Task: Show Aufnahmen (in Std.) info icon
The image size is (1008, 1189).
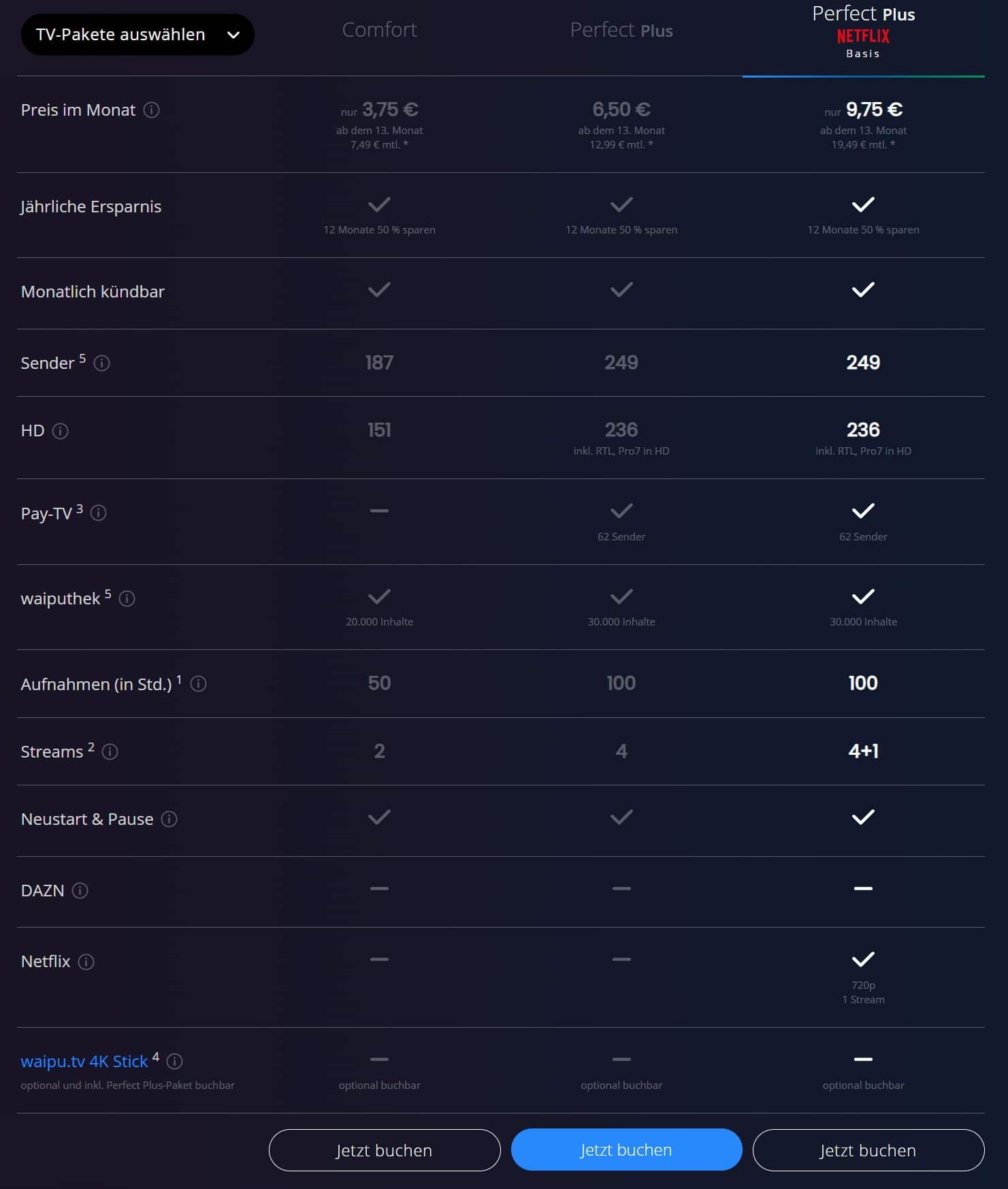Action: (198, 684)
